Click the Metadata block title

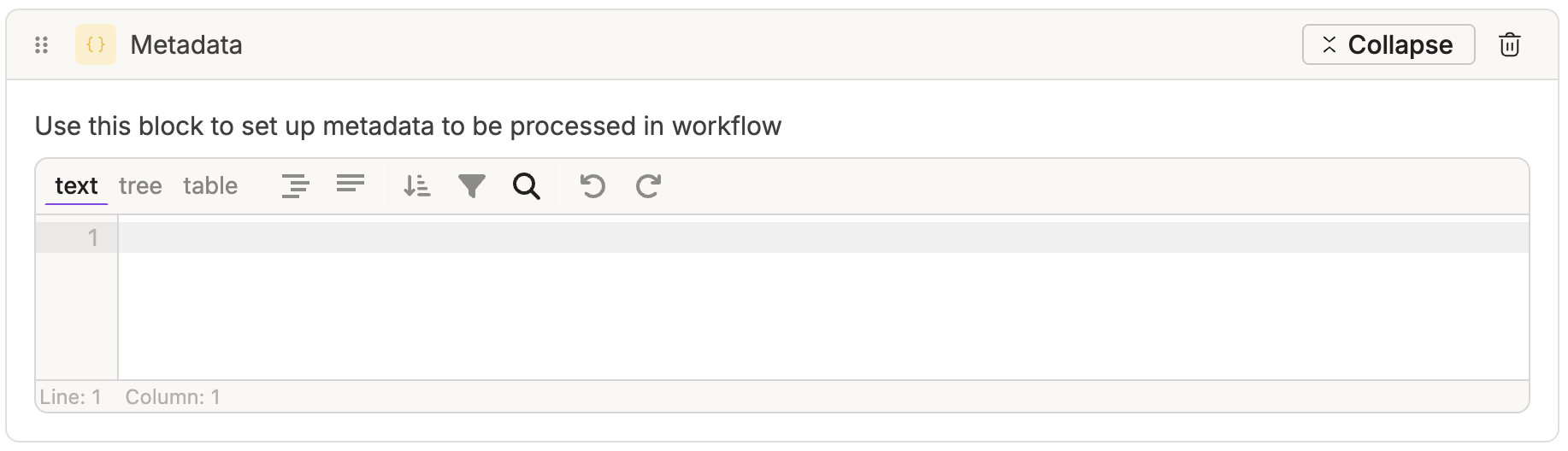coord(186,45)
